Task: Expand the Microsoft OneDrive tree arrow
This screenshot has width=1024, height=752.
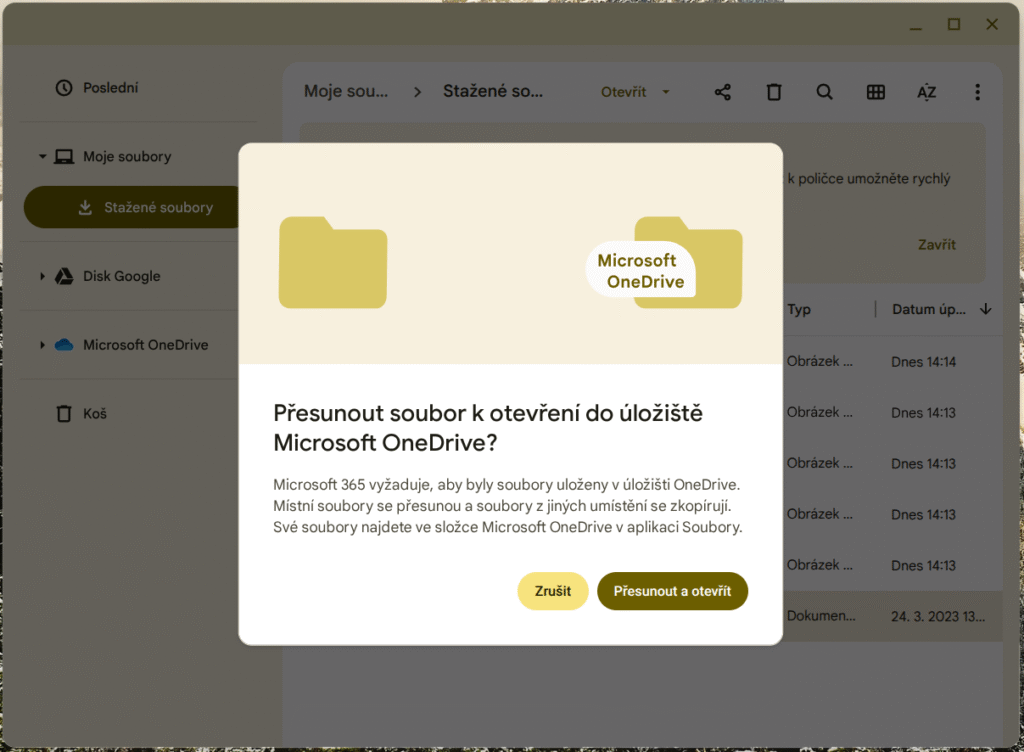Action: (42, 345)
